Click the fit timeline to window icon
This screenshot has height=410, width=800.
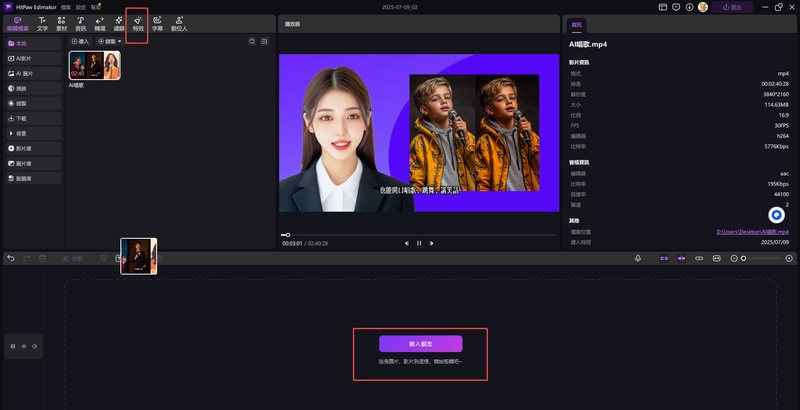717,259
